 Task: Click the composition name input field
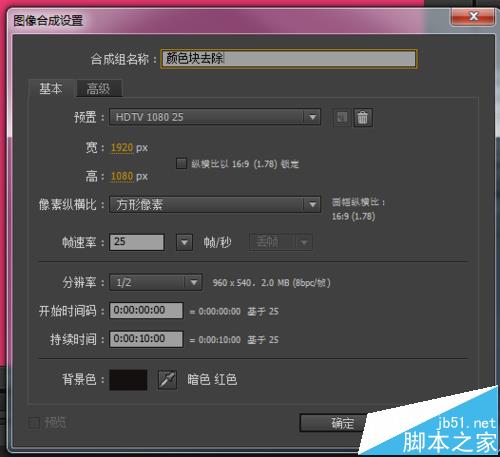click(289, 59)
